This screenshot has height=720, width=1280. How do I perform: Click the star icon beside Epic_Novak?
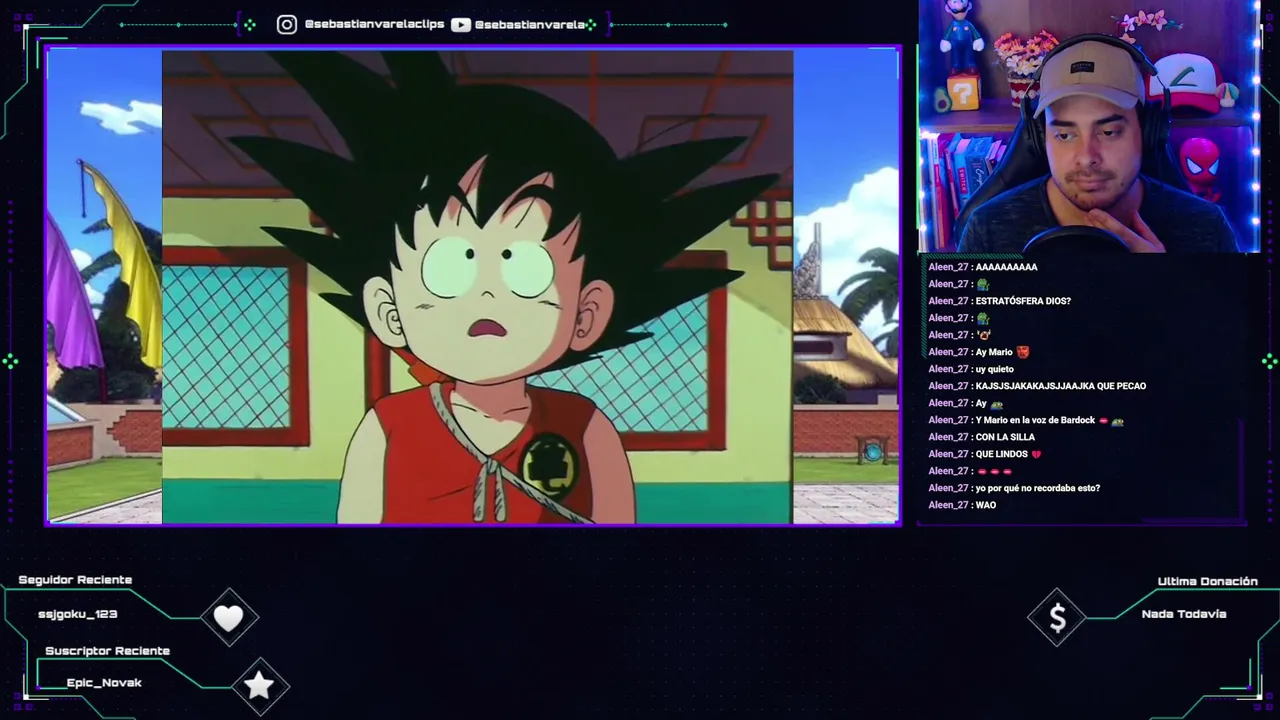pos(259,685)
